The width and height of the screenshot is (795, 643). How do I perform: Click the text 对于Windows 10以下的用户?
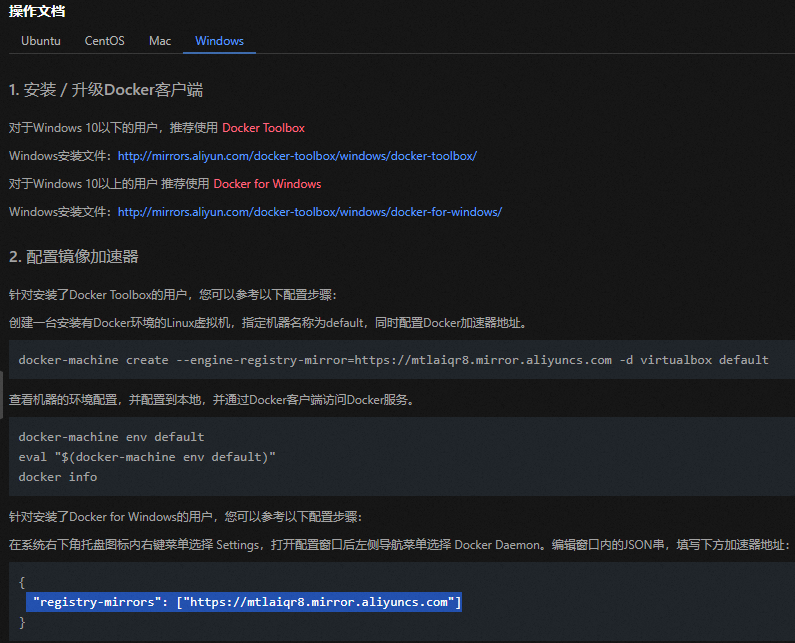[83, 128]
